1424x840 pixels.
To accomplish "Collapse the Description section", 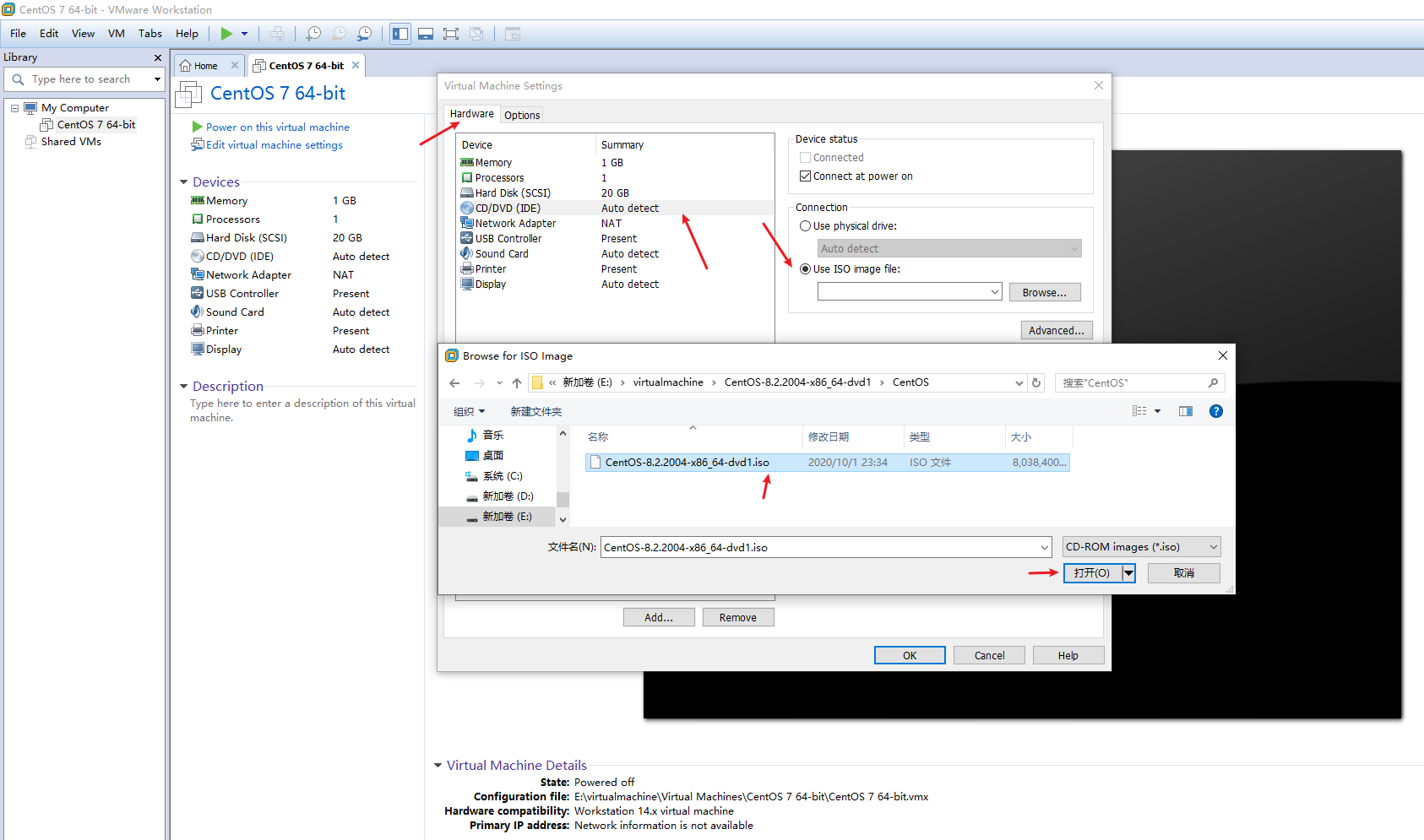I will click(184, 387).
